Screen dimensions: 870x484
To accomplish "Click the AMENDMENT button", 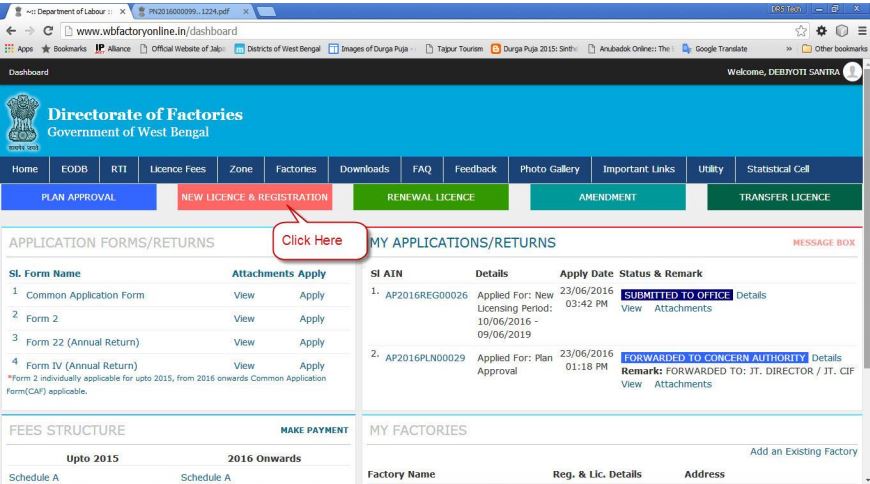I will (608, 197).
